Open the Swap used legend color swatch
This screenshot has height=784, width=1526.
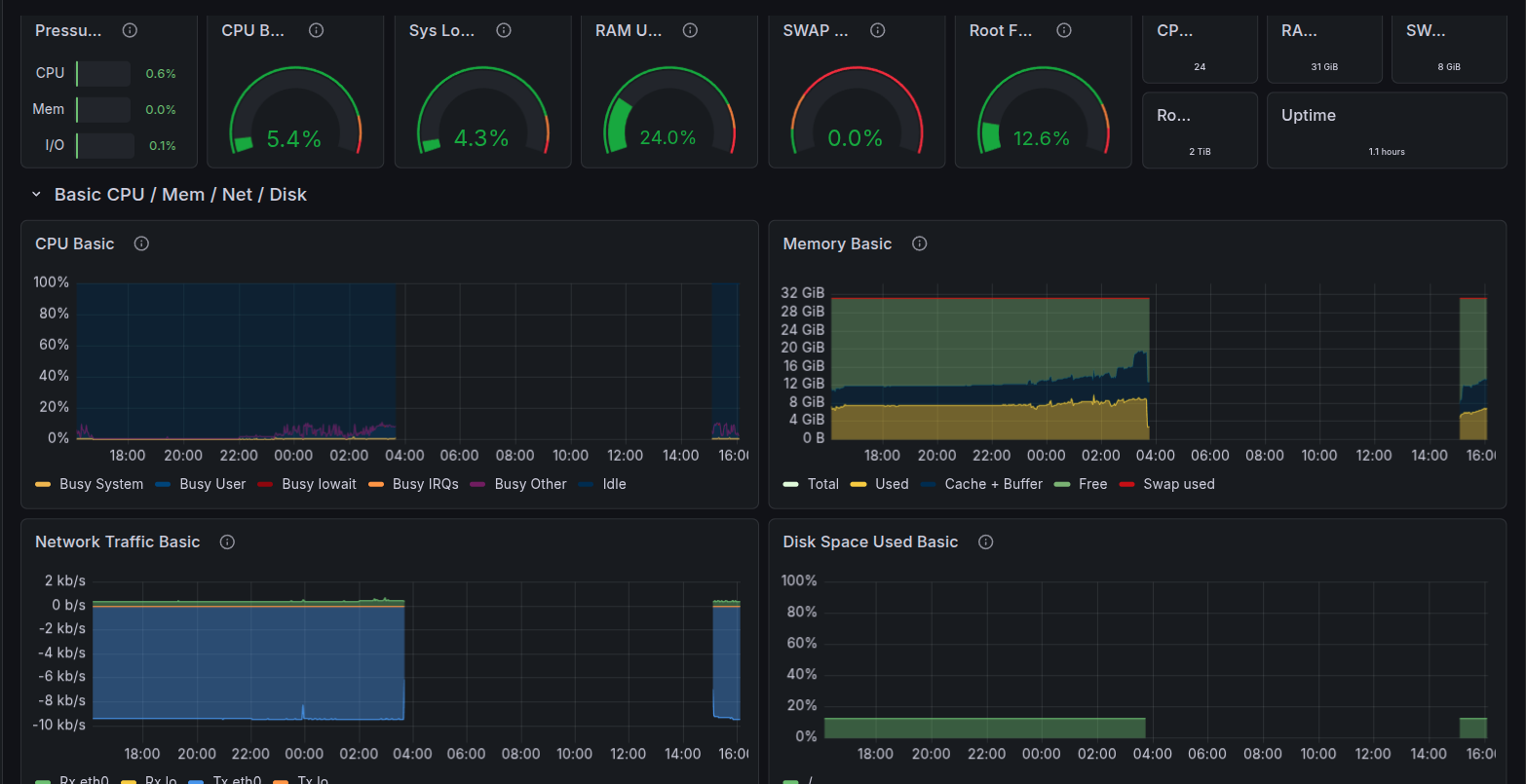tap(1126, 484)
